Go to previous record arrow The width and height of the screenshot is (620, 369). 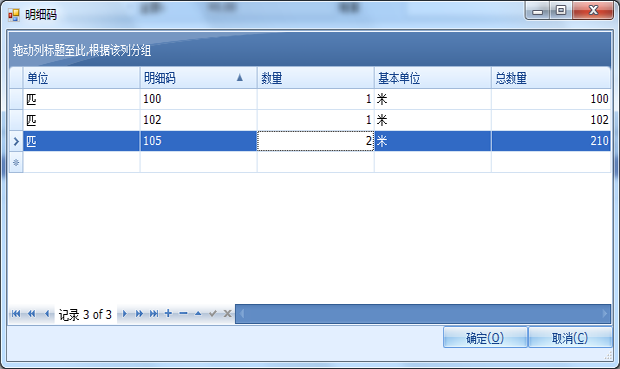[x=47, y=314]
